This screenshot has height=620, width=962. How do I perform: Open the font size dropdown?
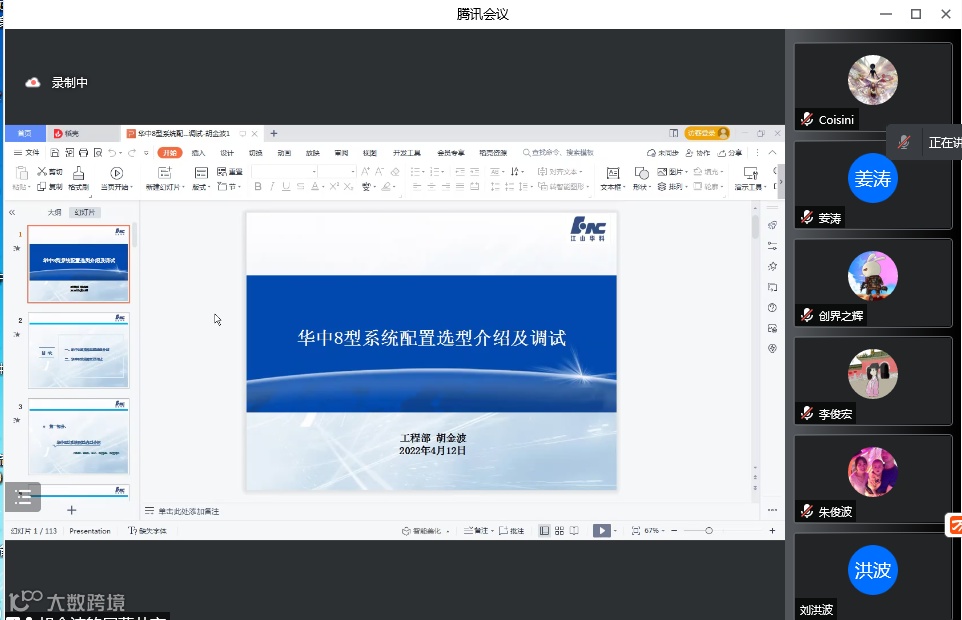coord(353,171)
